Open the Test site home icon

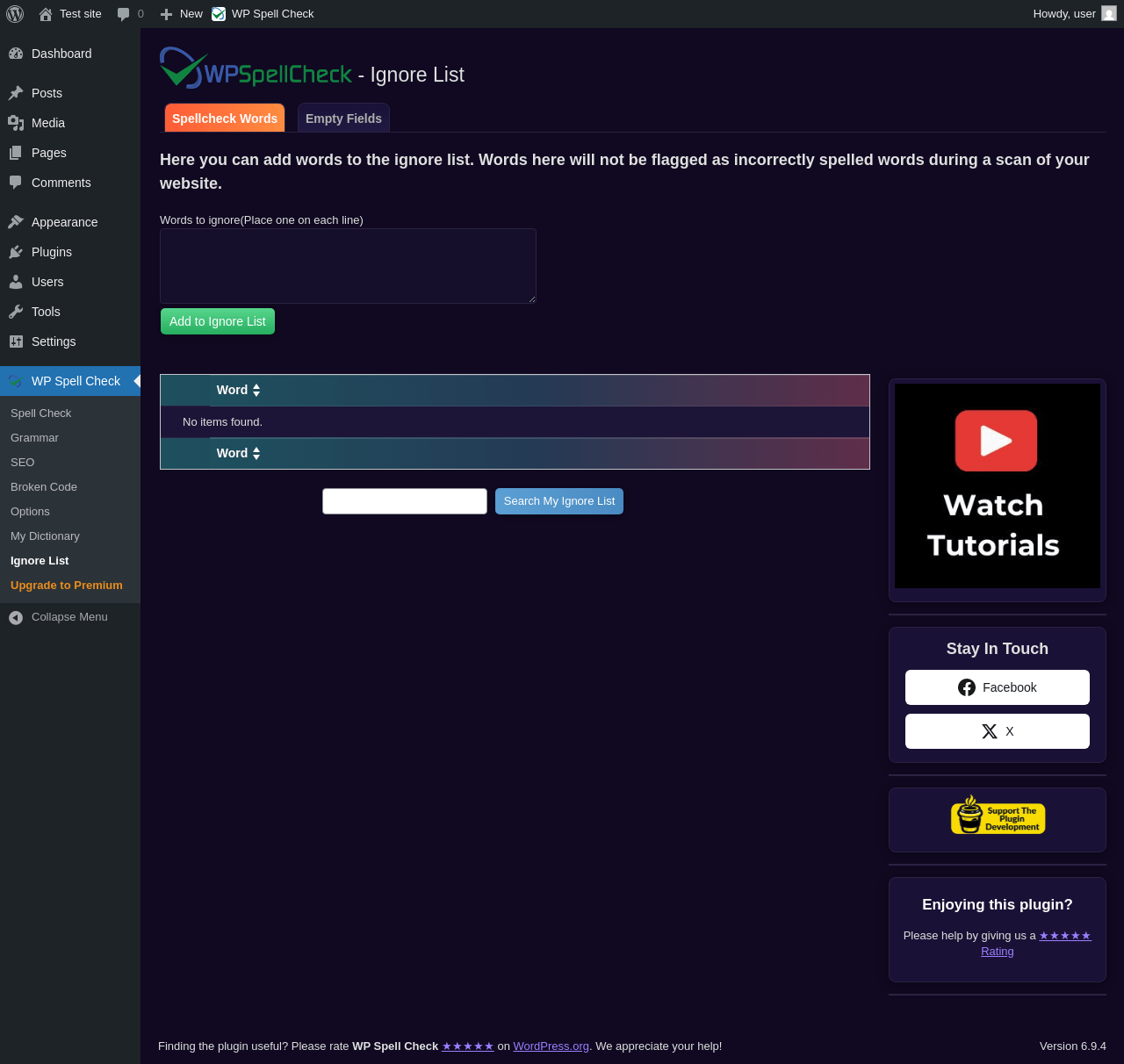click(46, 14)
